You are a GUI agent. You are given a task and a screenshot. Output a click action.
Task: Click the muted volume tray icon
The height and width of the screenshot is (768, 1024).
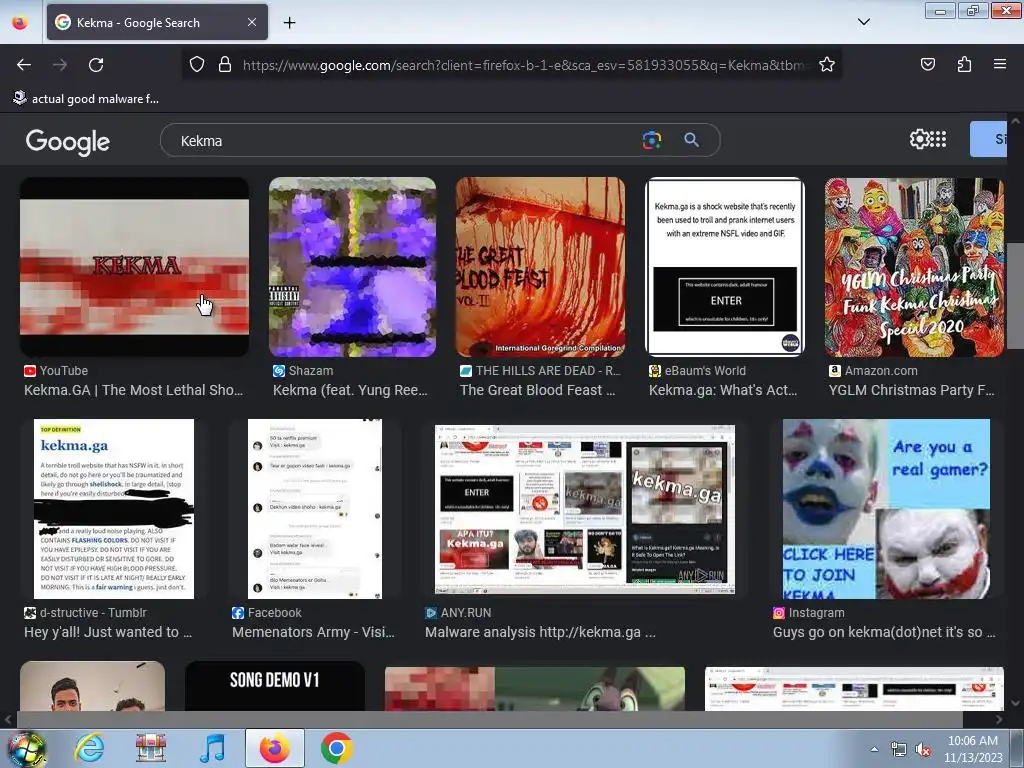923,750
